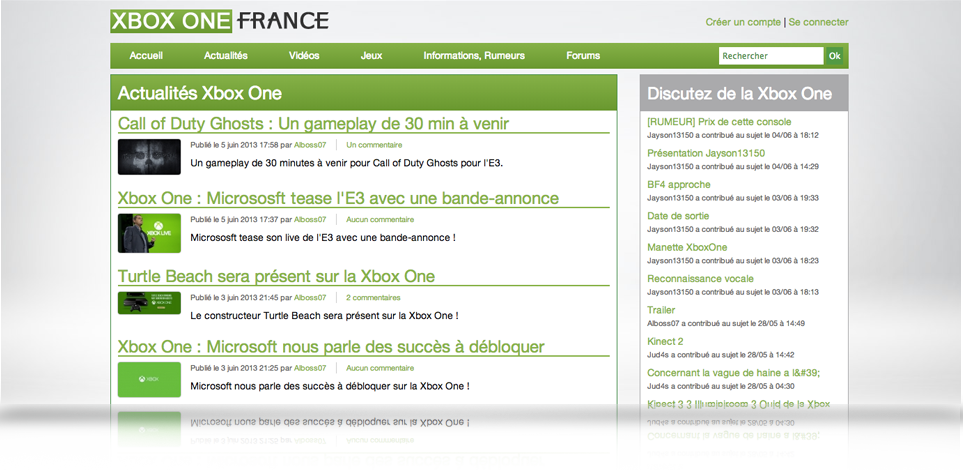Screen dimensions: 963x470
Task: Go to Accueil in the navigation bar
Action: [146, 55]
